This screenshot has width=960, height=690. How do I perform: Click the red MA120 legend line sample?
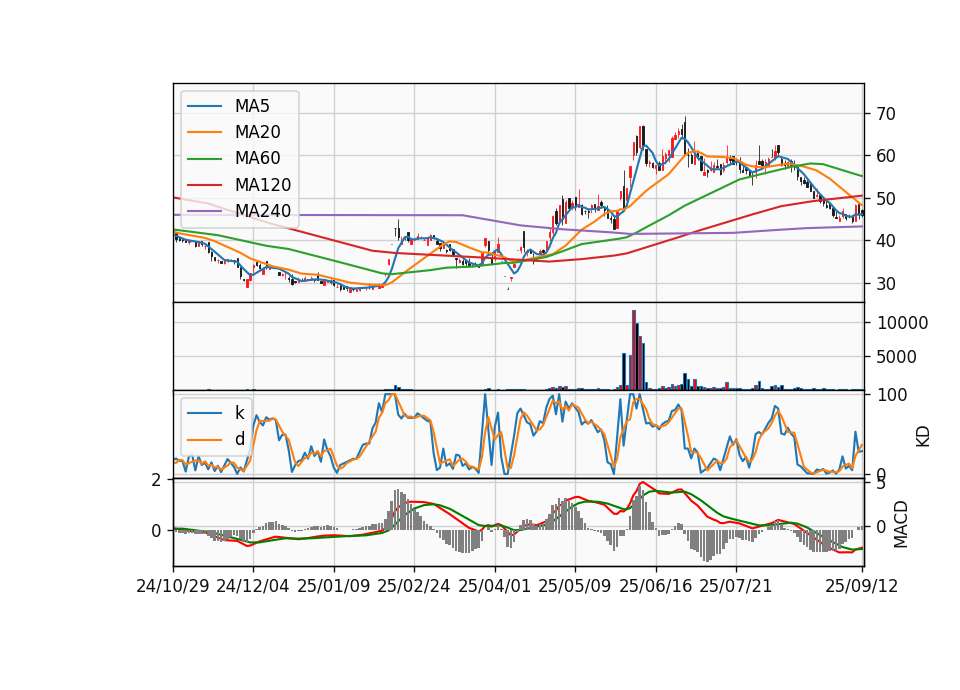click(204, 185)
